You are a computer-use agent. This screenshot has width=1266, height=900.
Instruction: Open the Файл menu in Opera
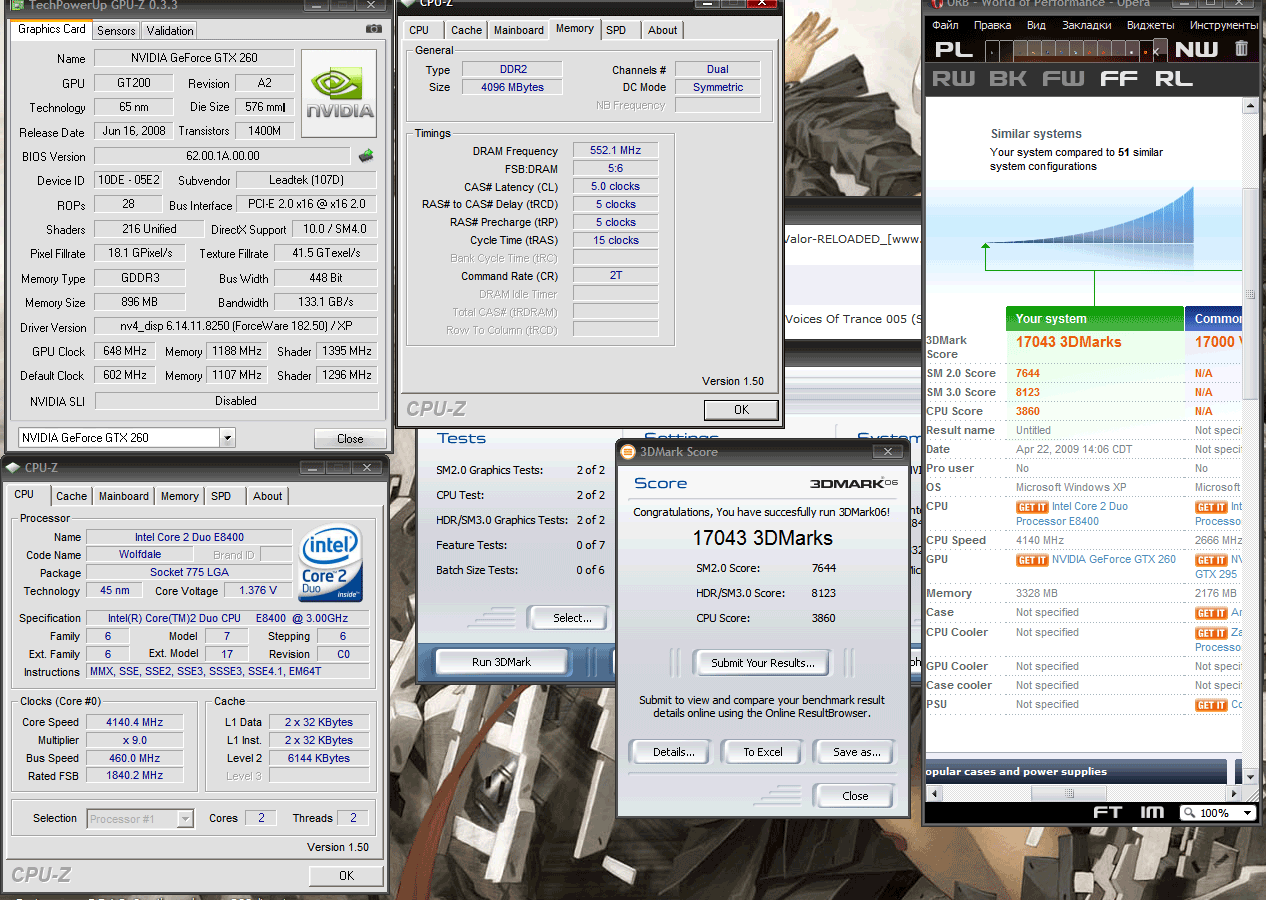click(945, 25)
